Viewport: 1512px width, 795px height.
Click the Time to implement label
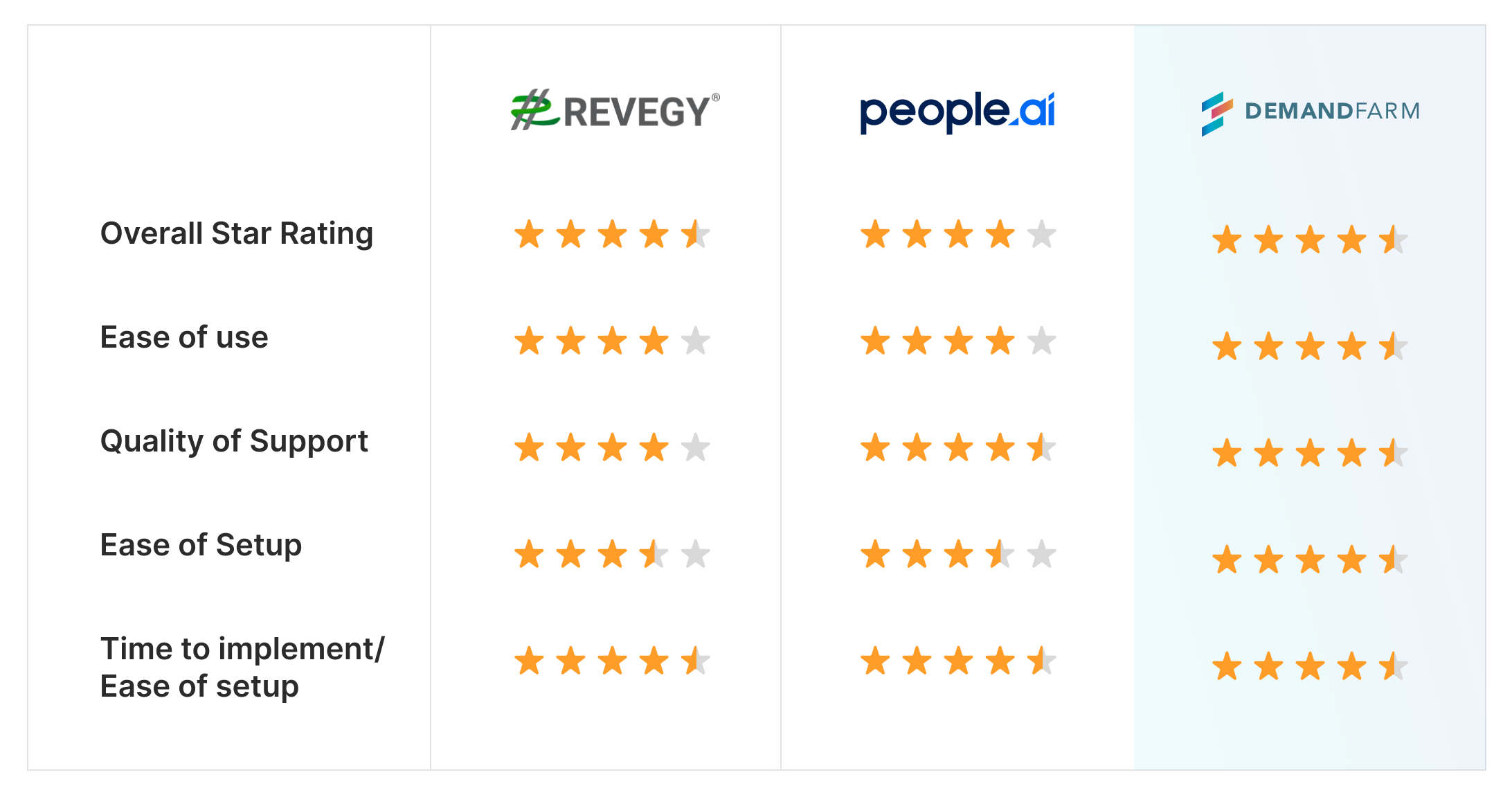point(242,650)
